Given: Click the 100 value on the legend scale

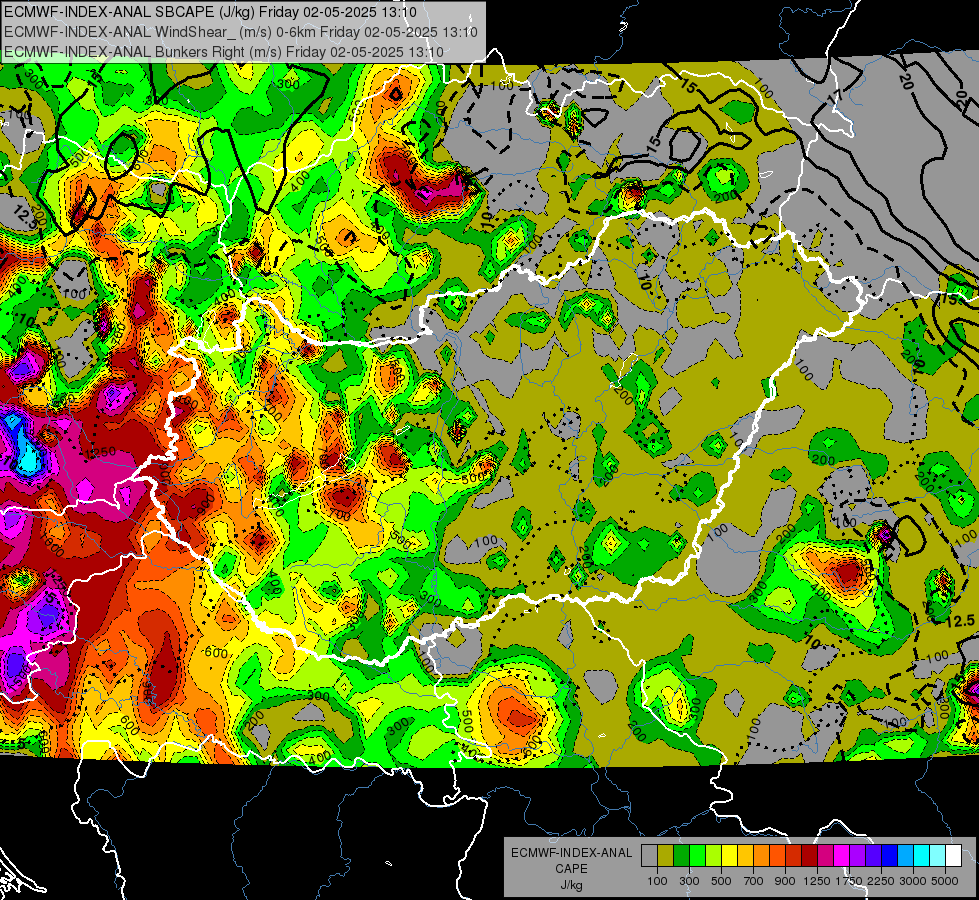Looking at the screenshot, I should click(657, 881).
